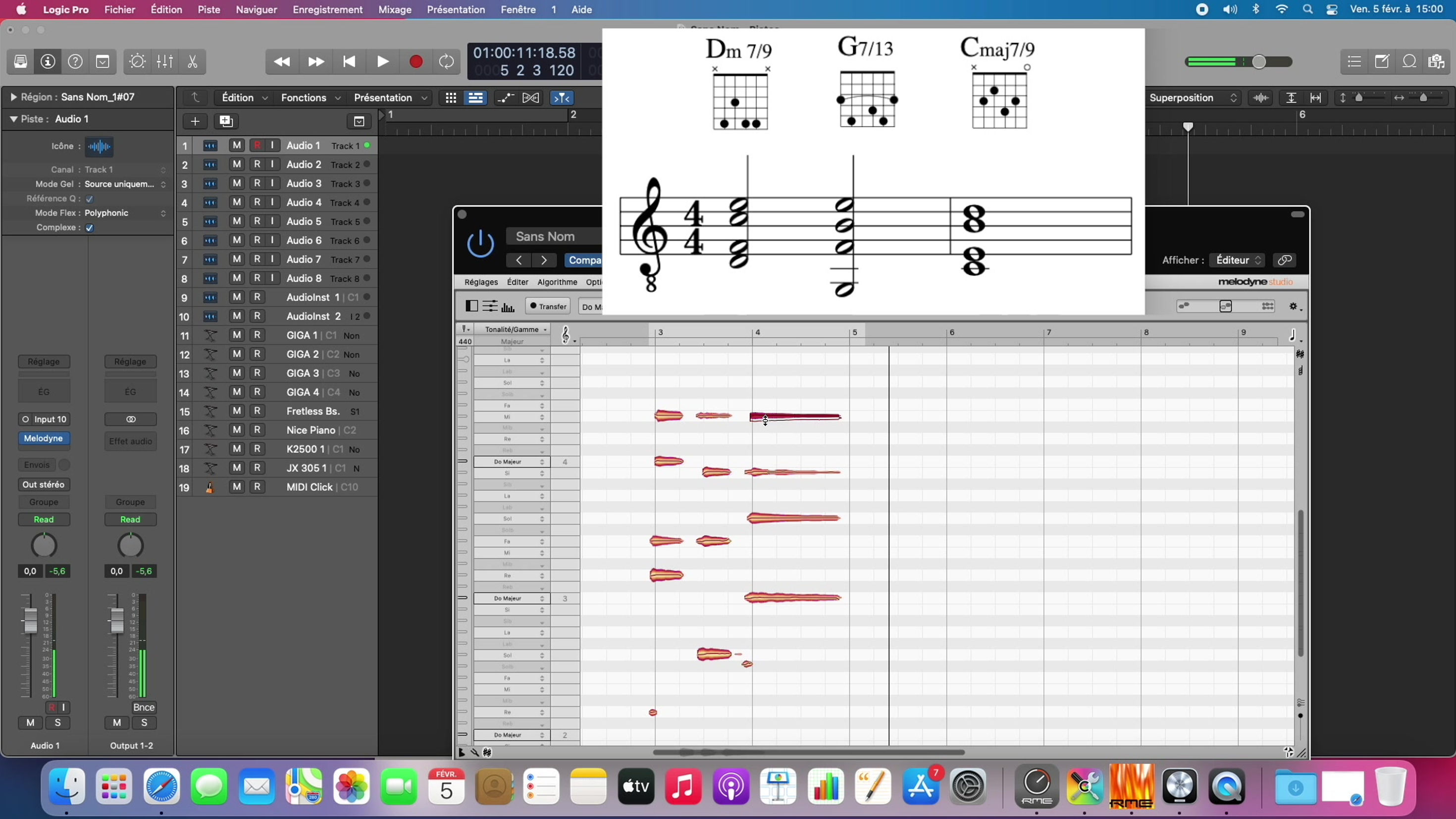Viewport: 1456px width, 819px height.
Task: Open the Mixage menu
Action: [x=395, y=9]
